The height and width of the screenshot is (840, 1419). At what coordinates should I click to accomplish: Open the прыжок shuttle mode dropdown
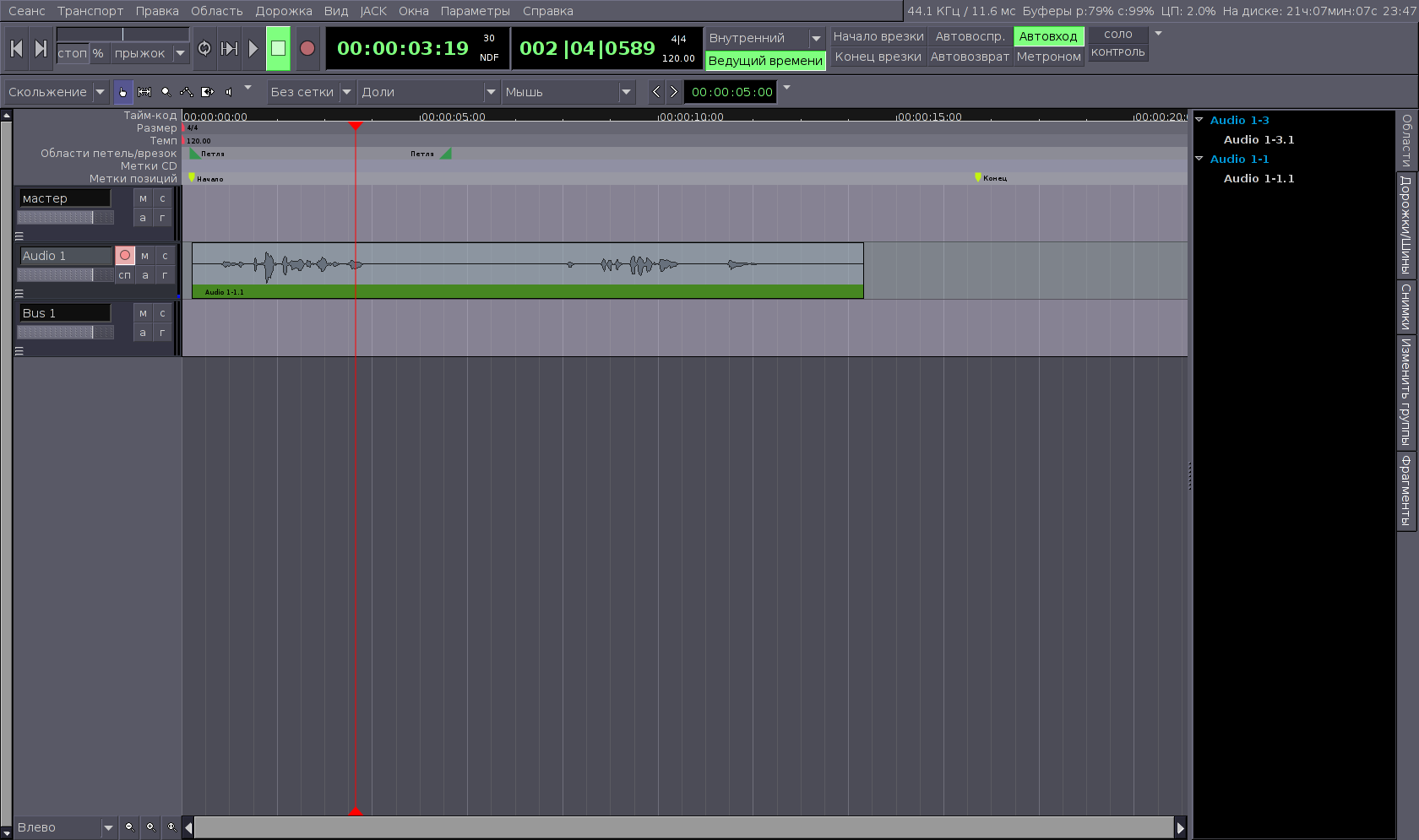coord(149,53)
